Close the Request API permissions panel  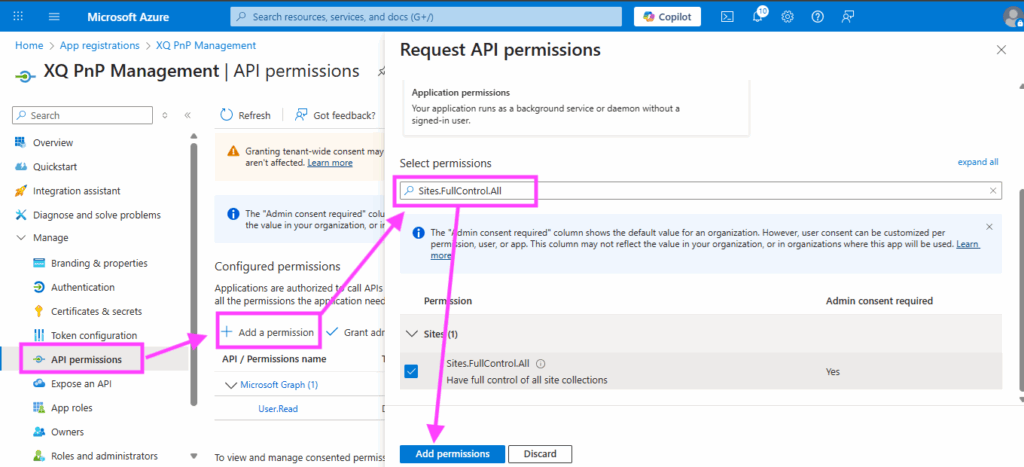pos(1001,50)
